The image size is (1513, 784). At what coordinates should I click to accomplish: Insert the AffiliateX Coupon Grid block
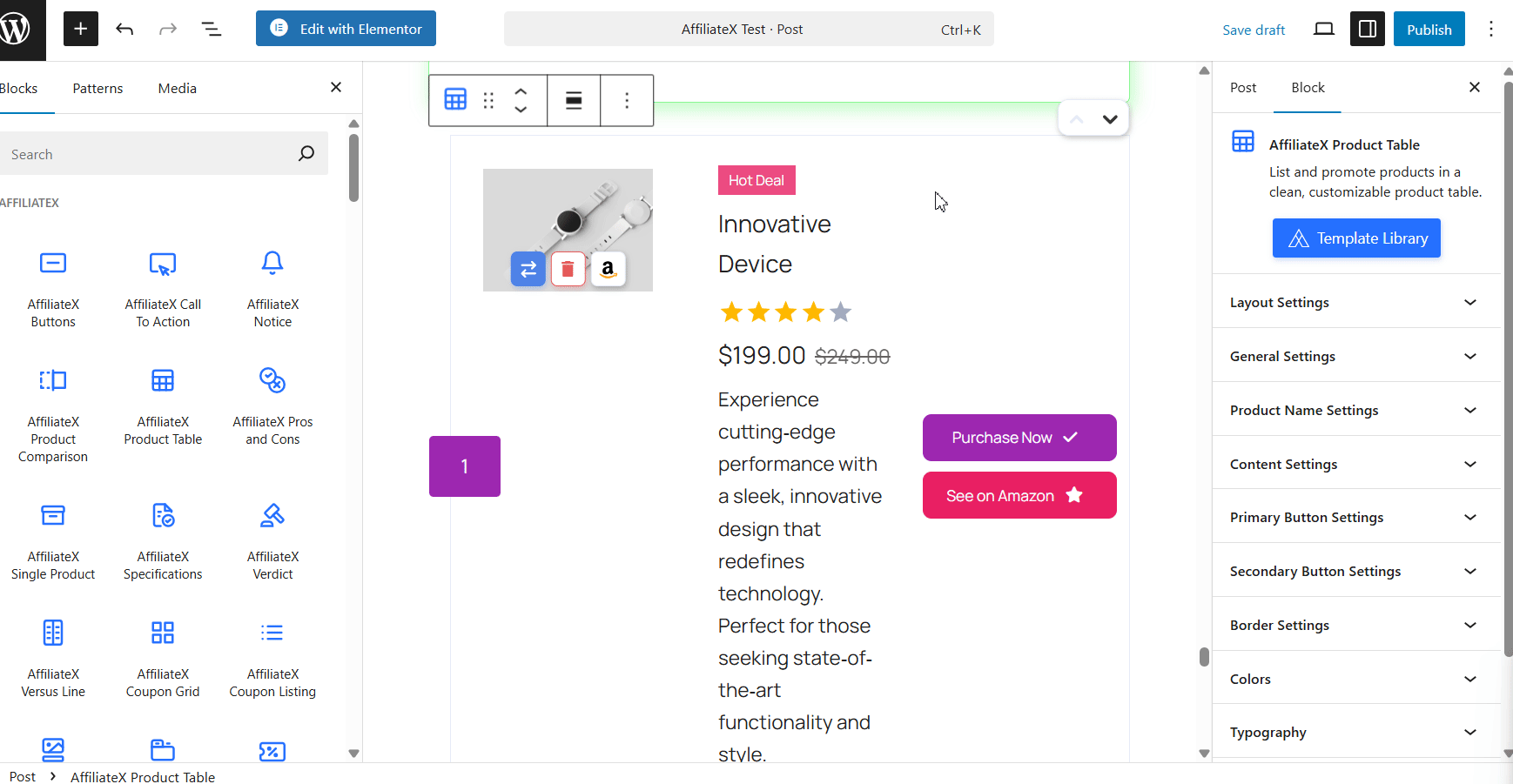coord(162,653)
